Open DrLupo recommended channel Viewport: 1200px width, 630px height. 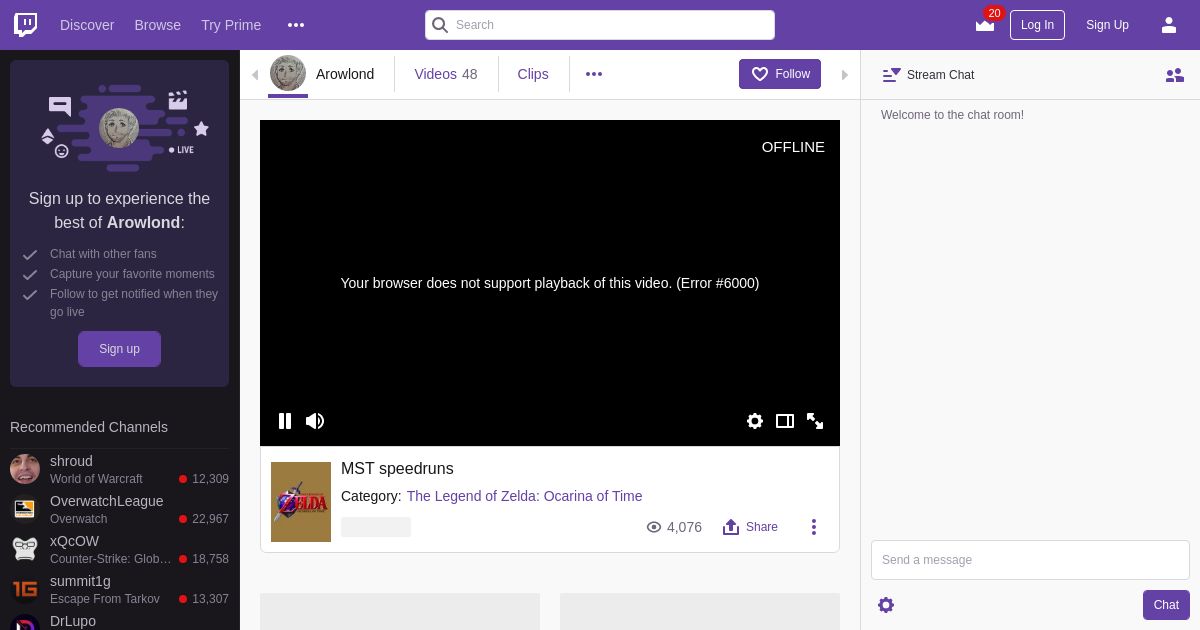point(120,622)
